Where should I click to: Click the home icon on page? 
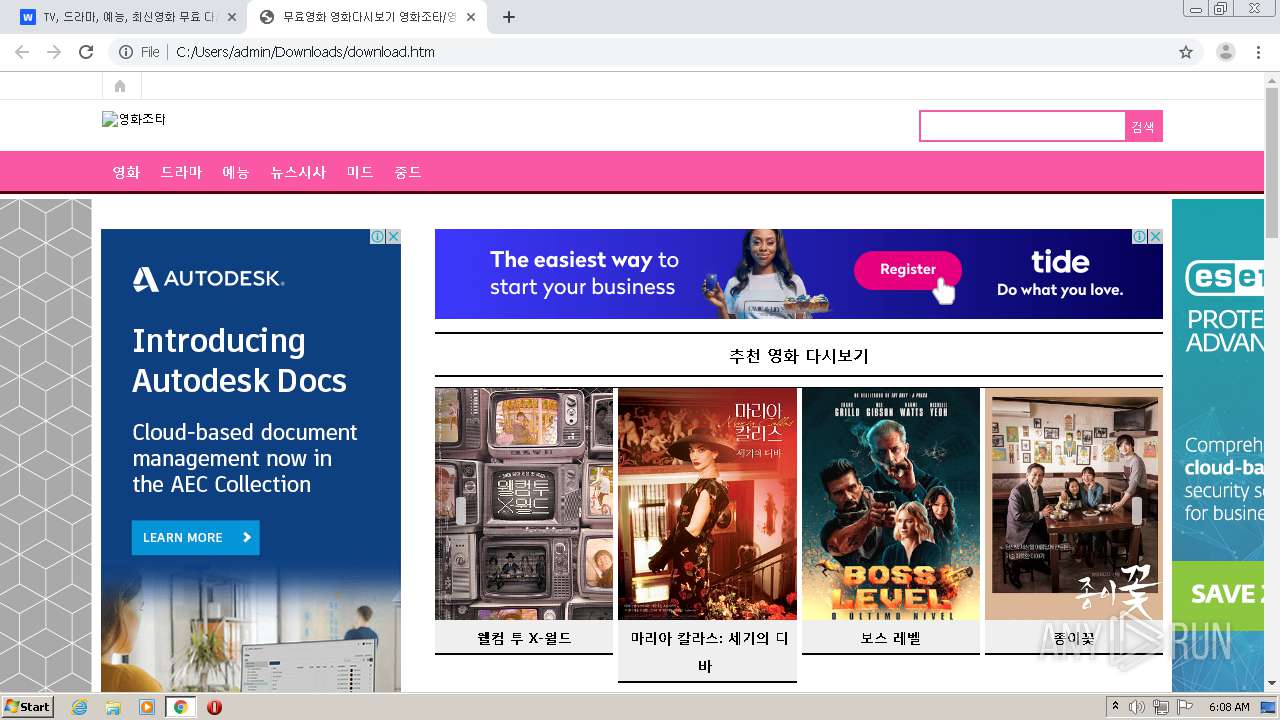(x=120, y=86)
